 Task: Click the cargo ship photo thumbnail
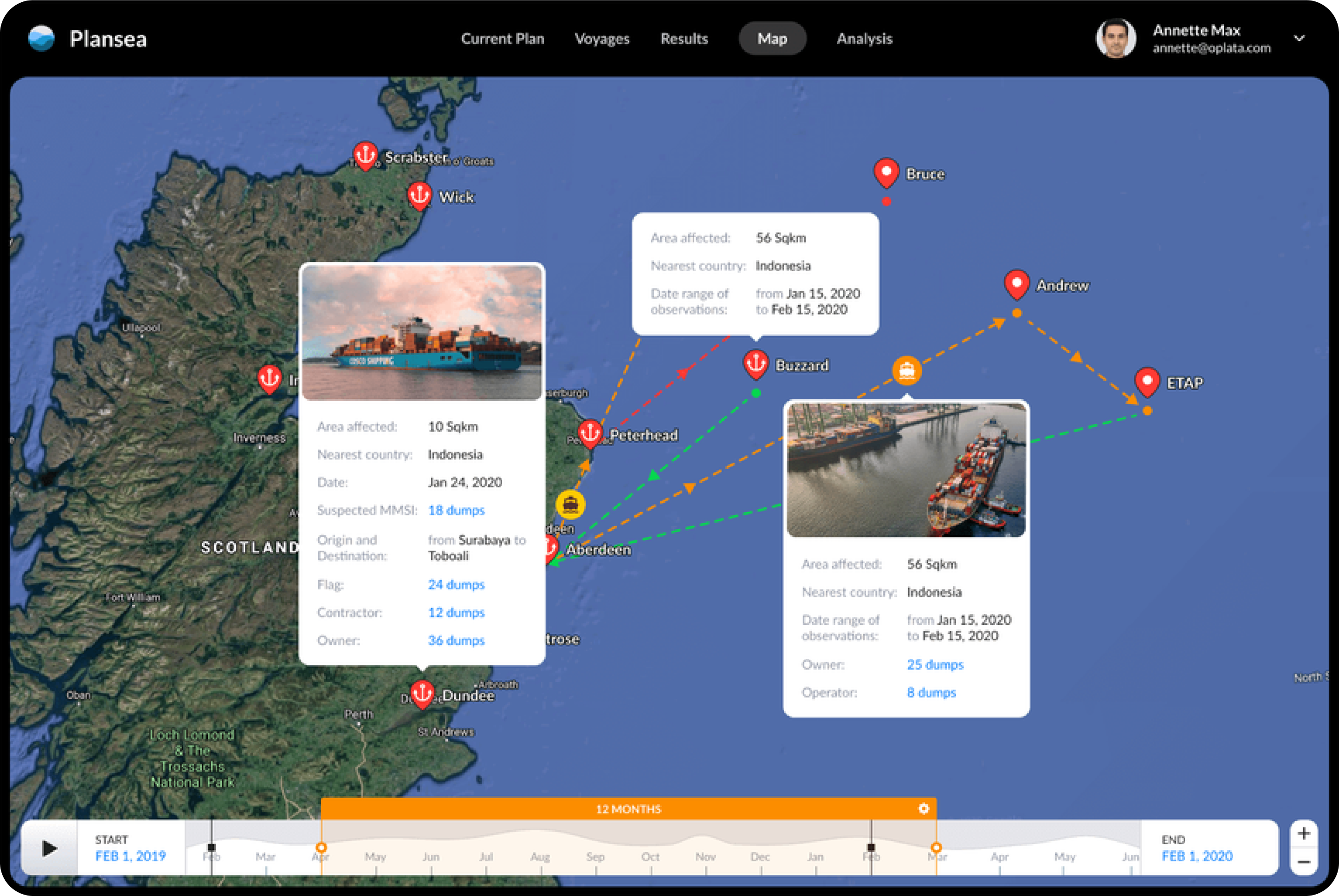click(422, 333)
